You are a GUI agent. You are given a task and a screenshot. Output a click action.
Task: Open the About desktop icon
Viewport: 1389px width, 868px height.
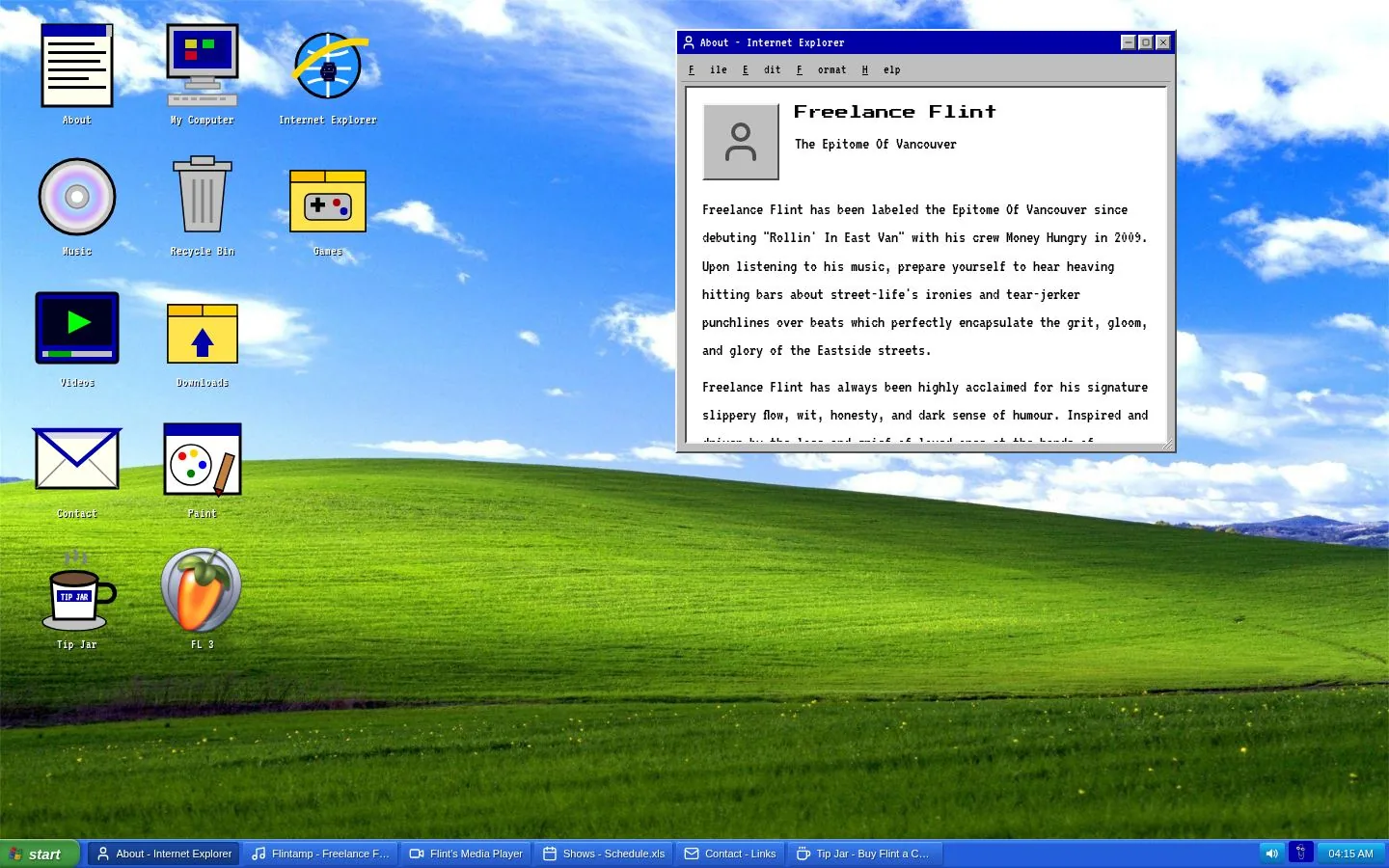coord(77,75)
